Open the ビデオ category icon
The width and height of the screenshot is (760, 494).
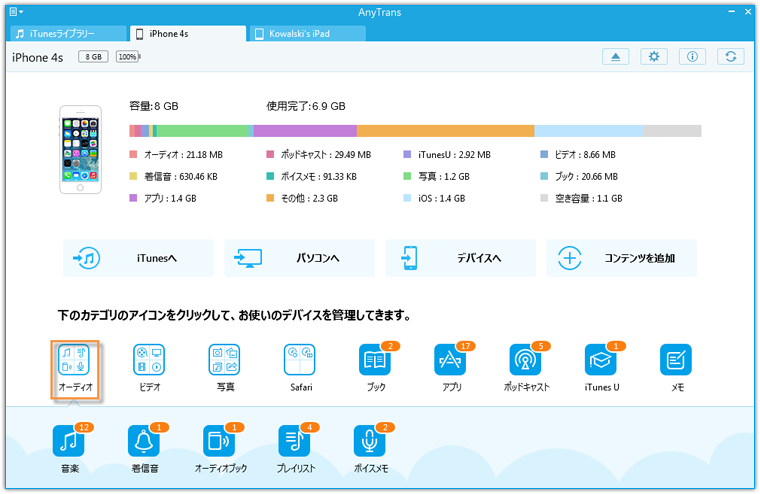149,360
